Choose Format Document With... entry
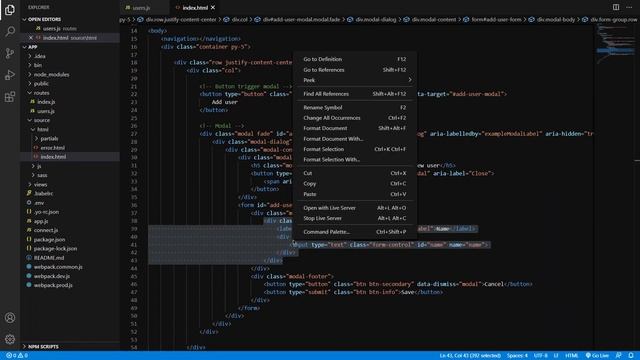This screenshot has height=360, width=640. coord(354,139)
